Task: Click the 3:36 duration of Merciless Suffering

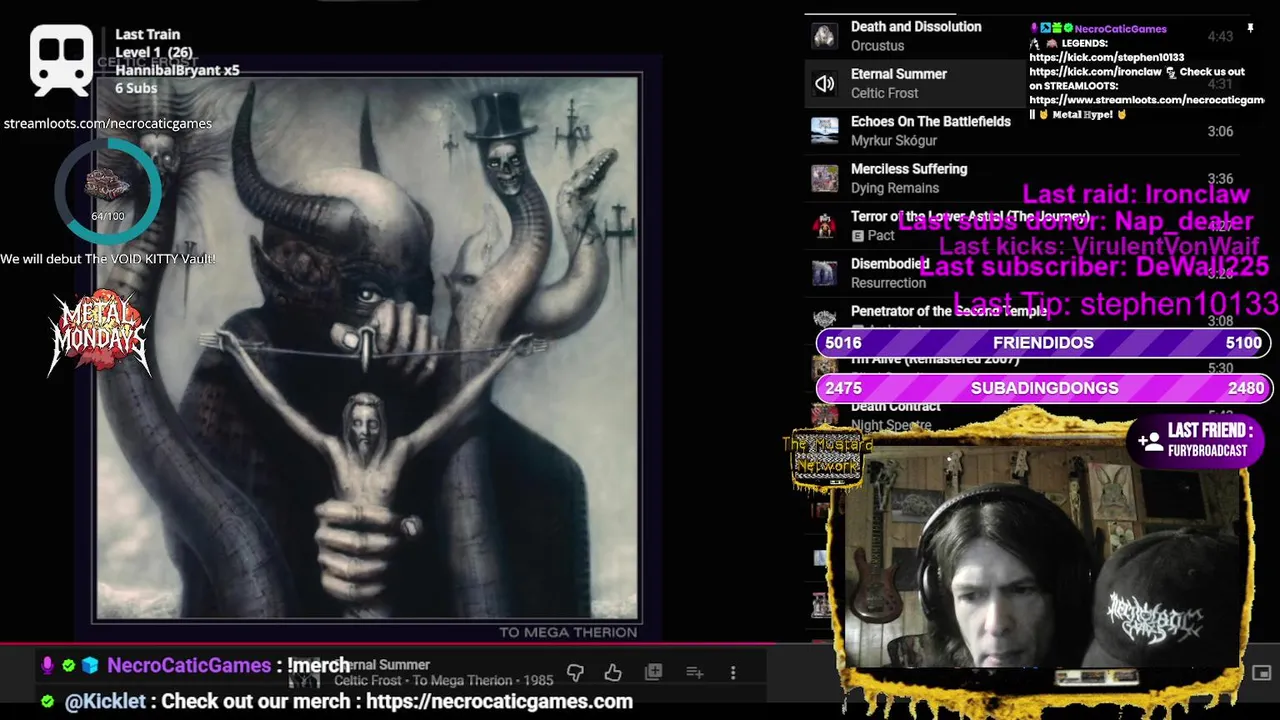Action: (x=1220, y=179)
